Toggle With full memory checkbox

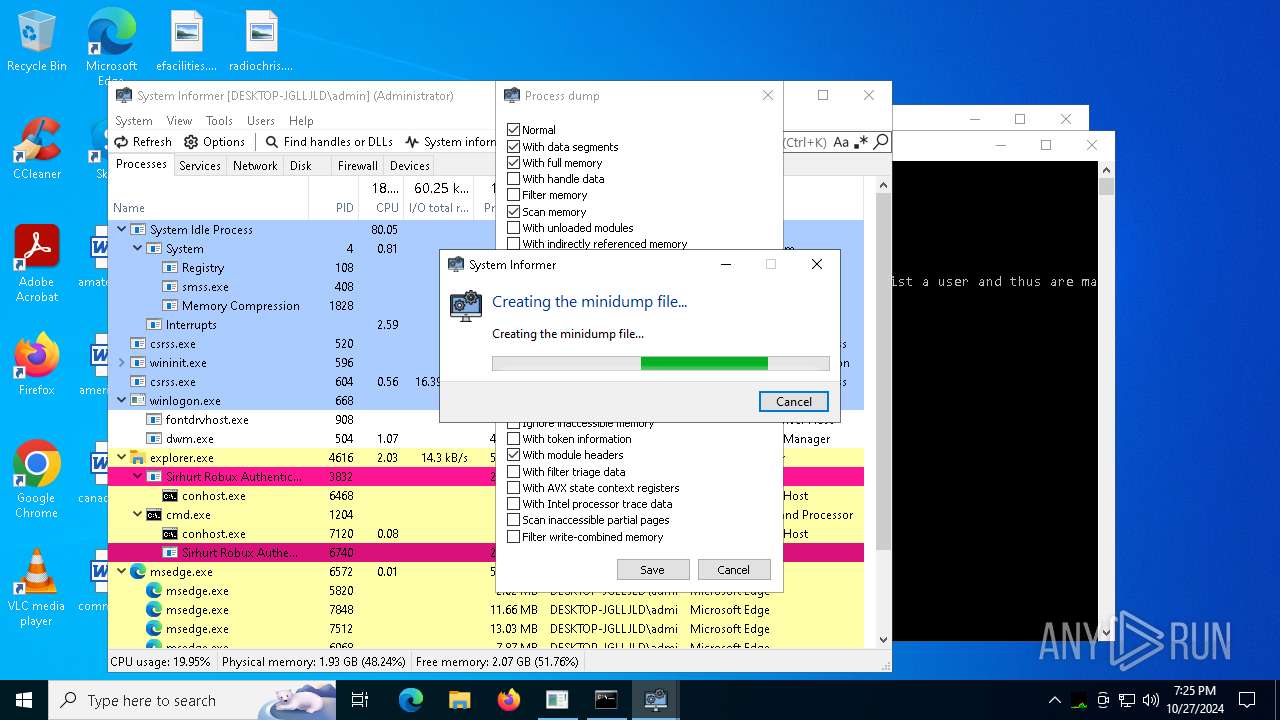tap(513, 162)
